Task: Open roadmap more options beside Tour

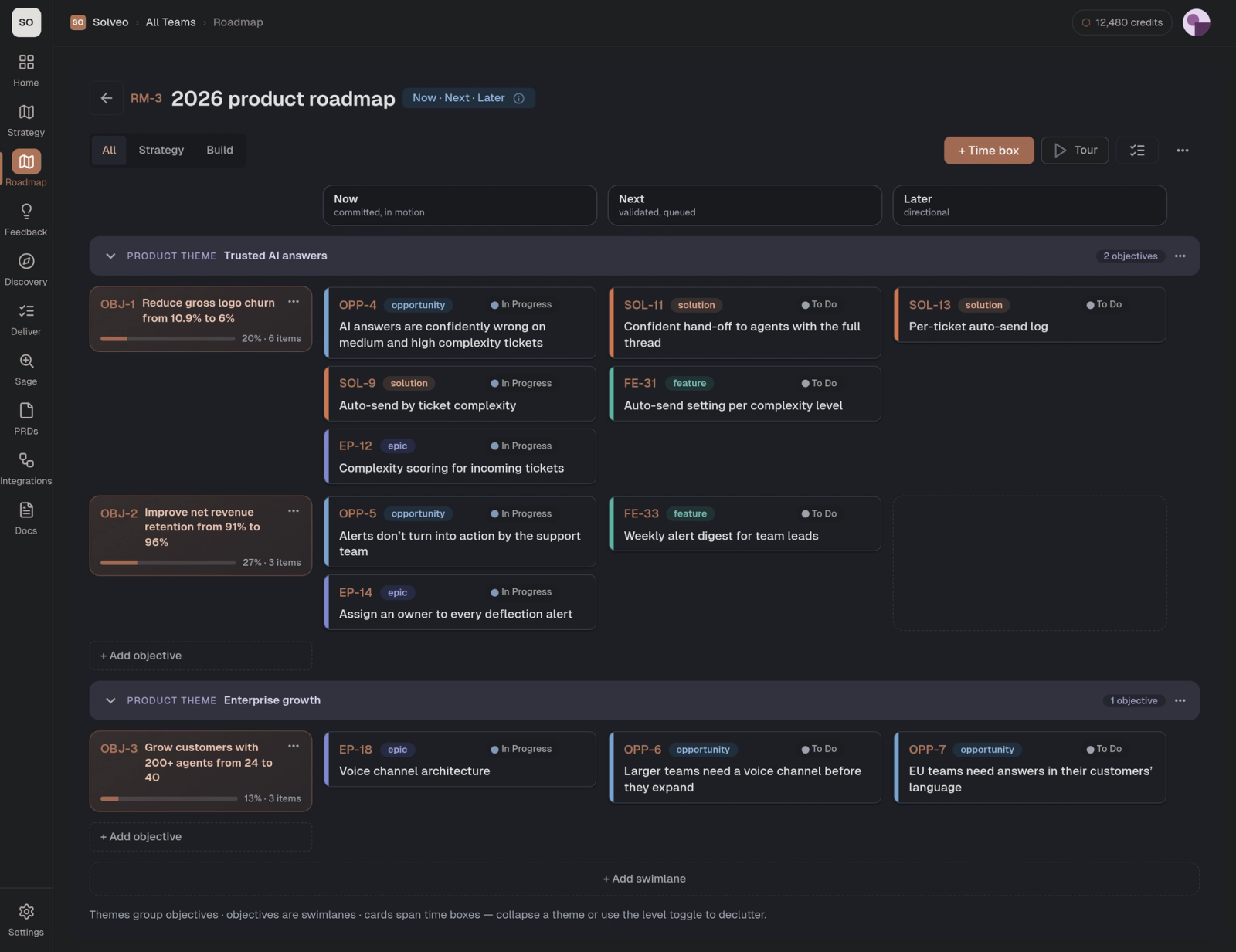Action: pyautogui.click(x=1183, y=151)
